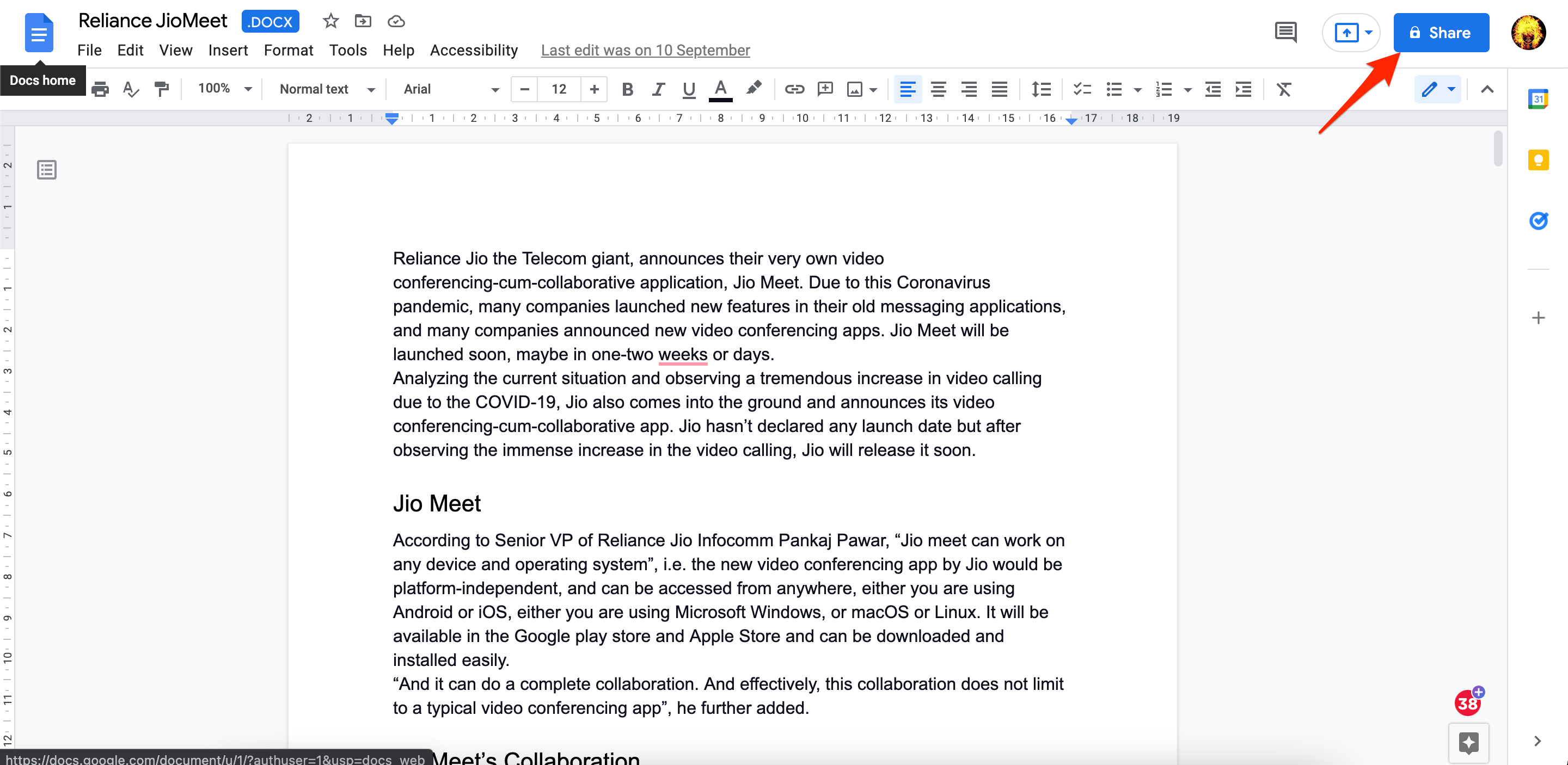Image resolution: width=1568 pixels, height=765 pixels.
Task: Toggle center text alignment
Action: point(937,91)
